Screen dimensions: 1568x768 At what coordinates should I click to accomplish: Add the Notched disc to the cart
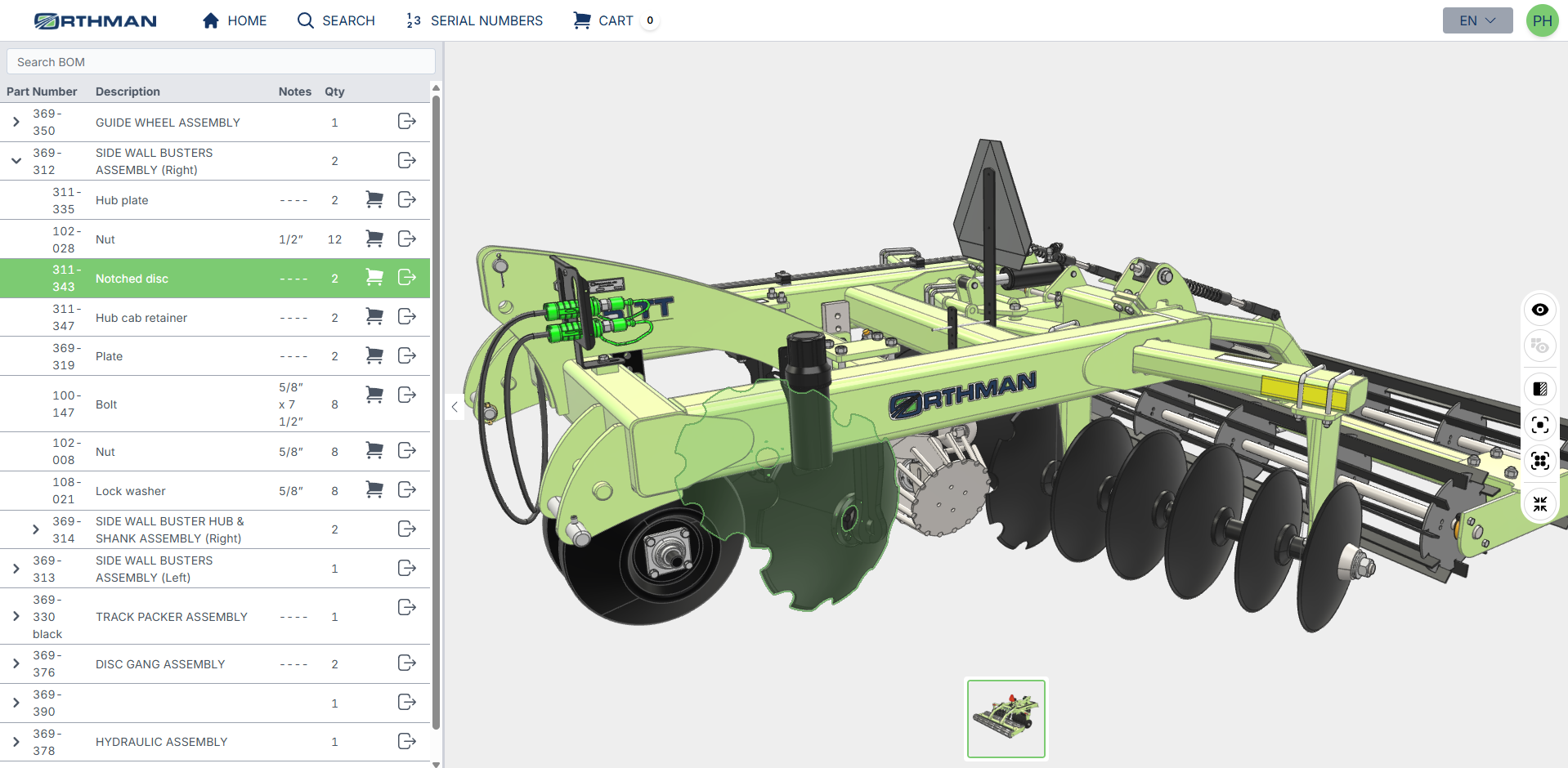coord(374,277)
